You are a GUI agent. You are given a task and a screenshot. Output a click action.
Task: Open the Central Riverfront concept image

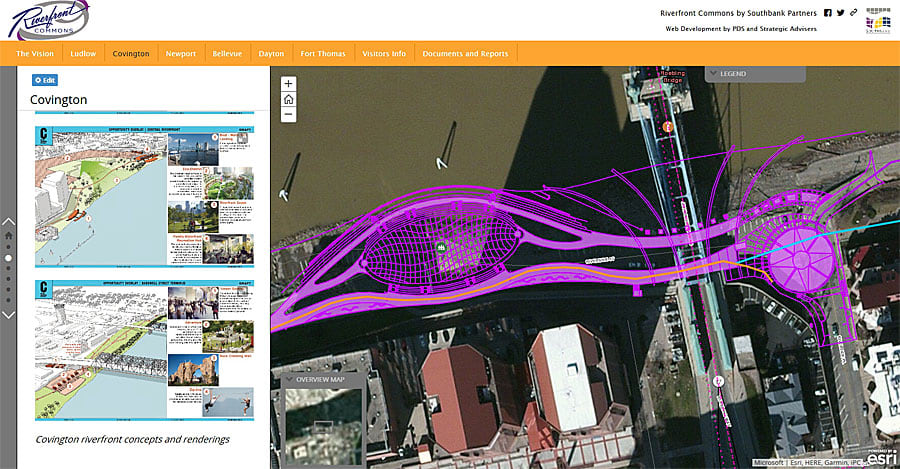click(x=144, y=196)
